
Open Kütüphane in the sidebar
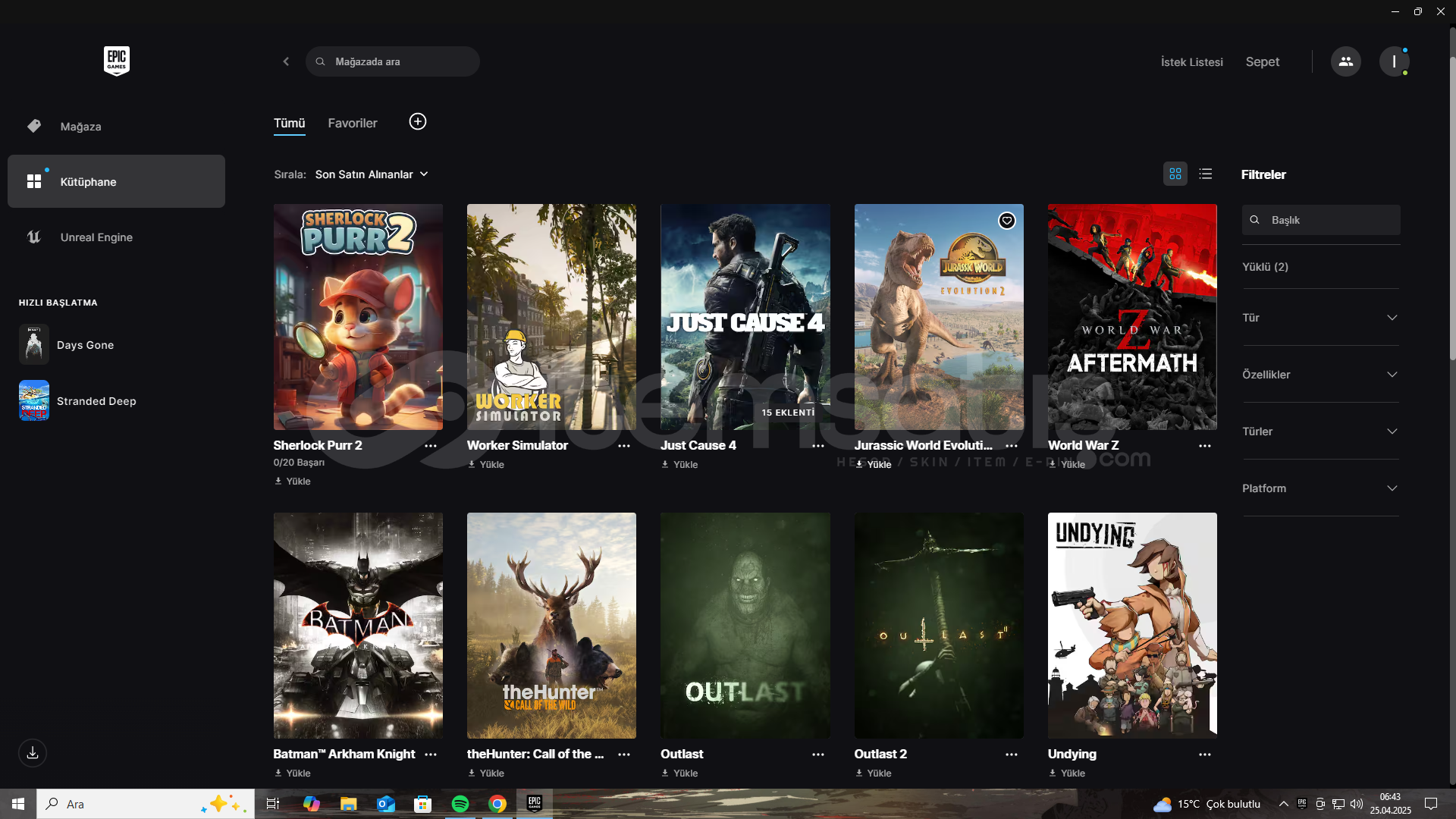pyautogui.click(x=116, y=181)
